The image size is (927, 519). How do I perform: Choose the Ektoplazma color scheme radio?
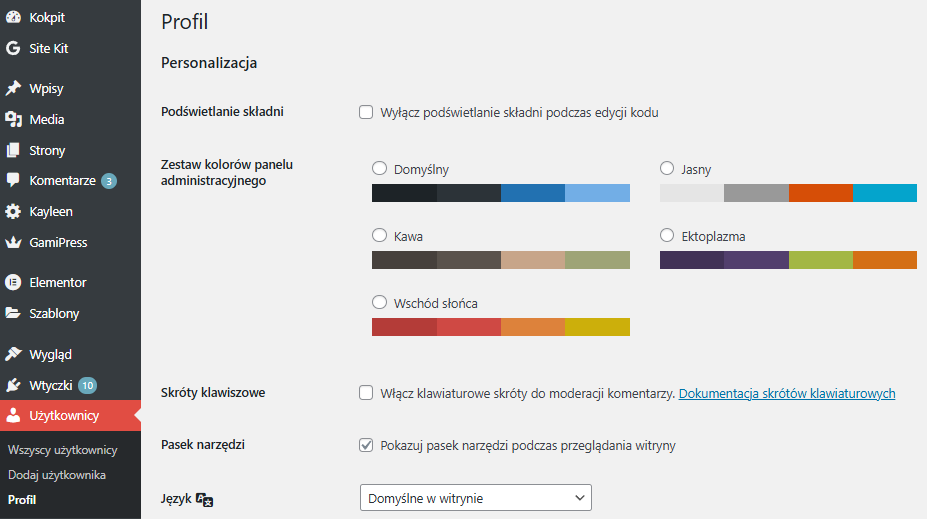pos(667,236)
